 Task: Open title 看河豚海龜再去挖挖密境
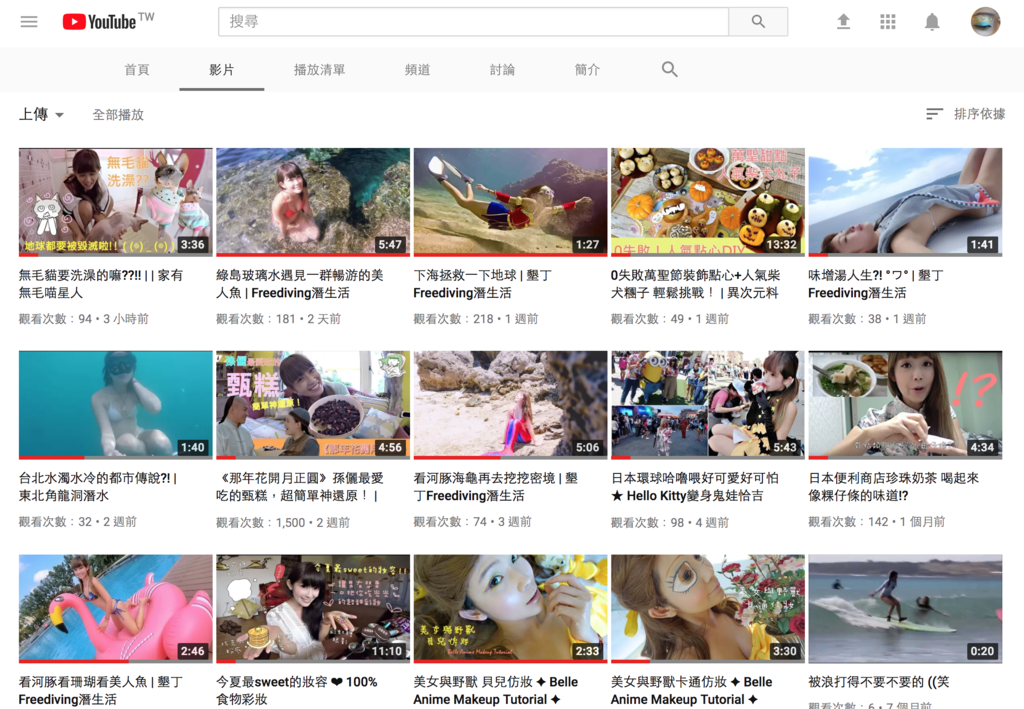coord(496,487)
